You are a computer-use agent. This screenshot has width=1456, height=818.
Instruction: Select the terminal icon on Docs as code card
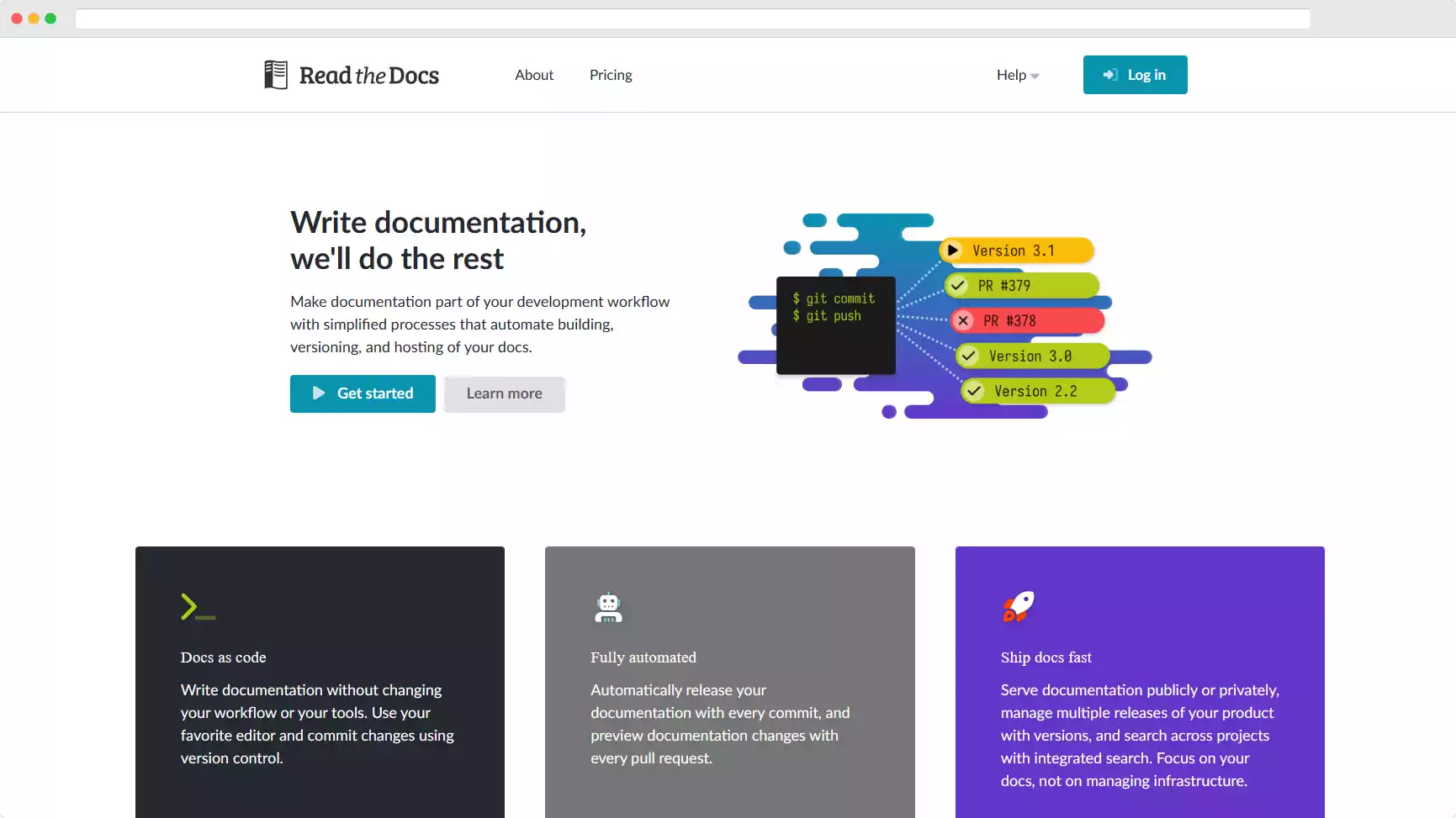(x=197, y=607)
